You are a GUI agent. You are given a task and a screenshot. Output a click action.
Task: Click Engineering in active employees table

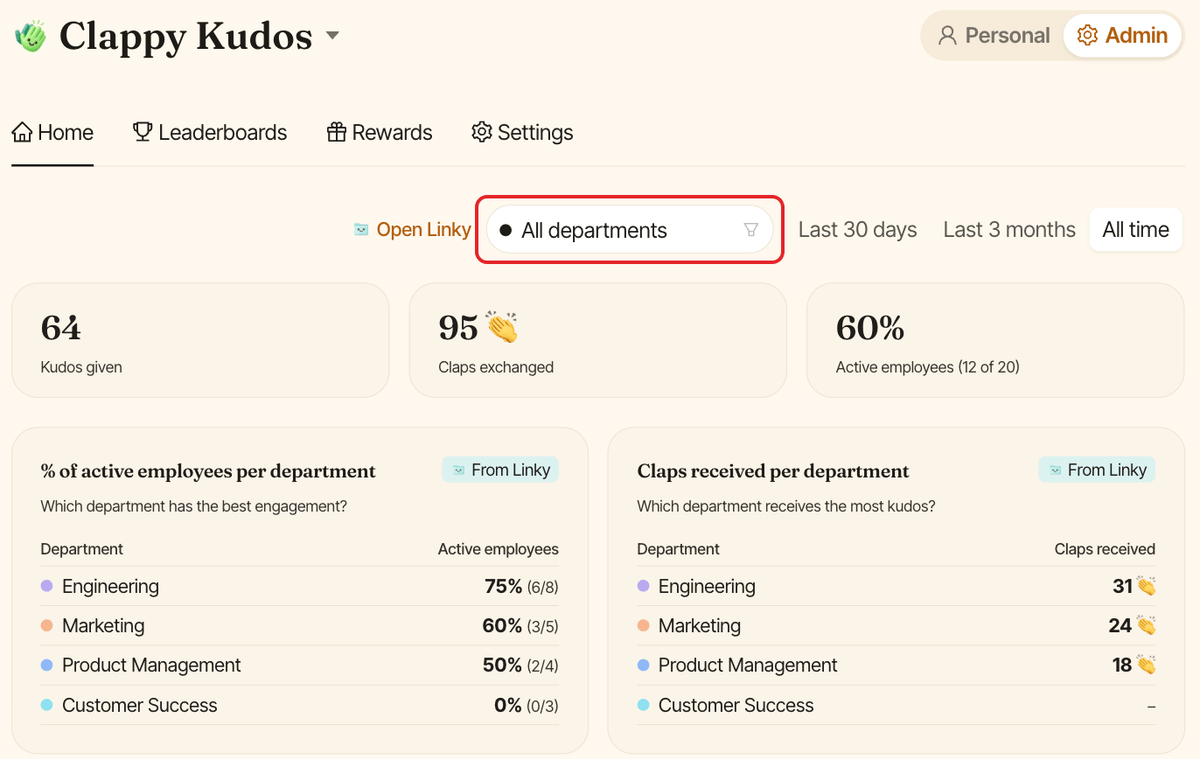pos(110,587)
